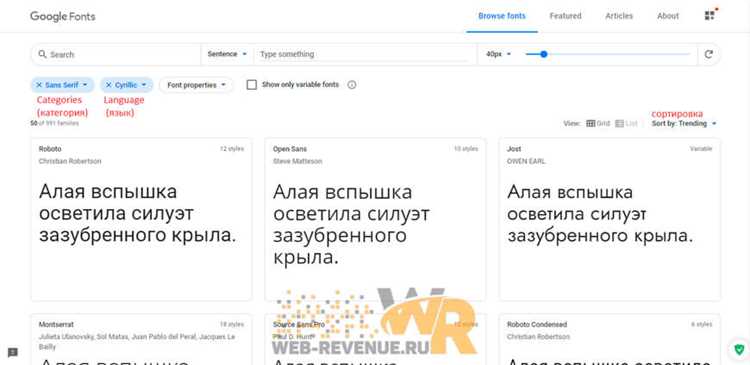Viewport: 750px width, 365px height.
Task: Go to Featured tab
Action: [x=565, y=16]
